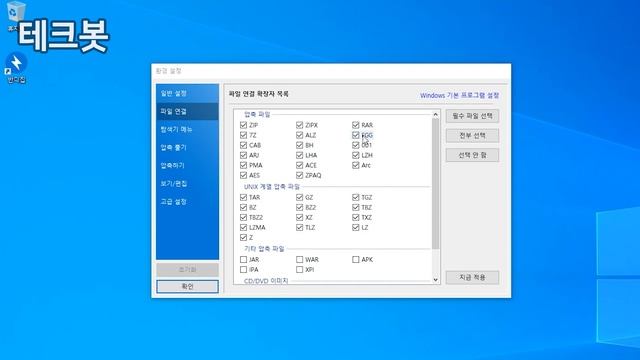
Task: Check the IPA checkbox
Action: [x=244, y=270]
